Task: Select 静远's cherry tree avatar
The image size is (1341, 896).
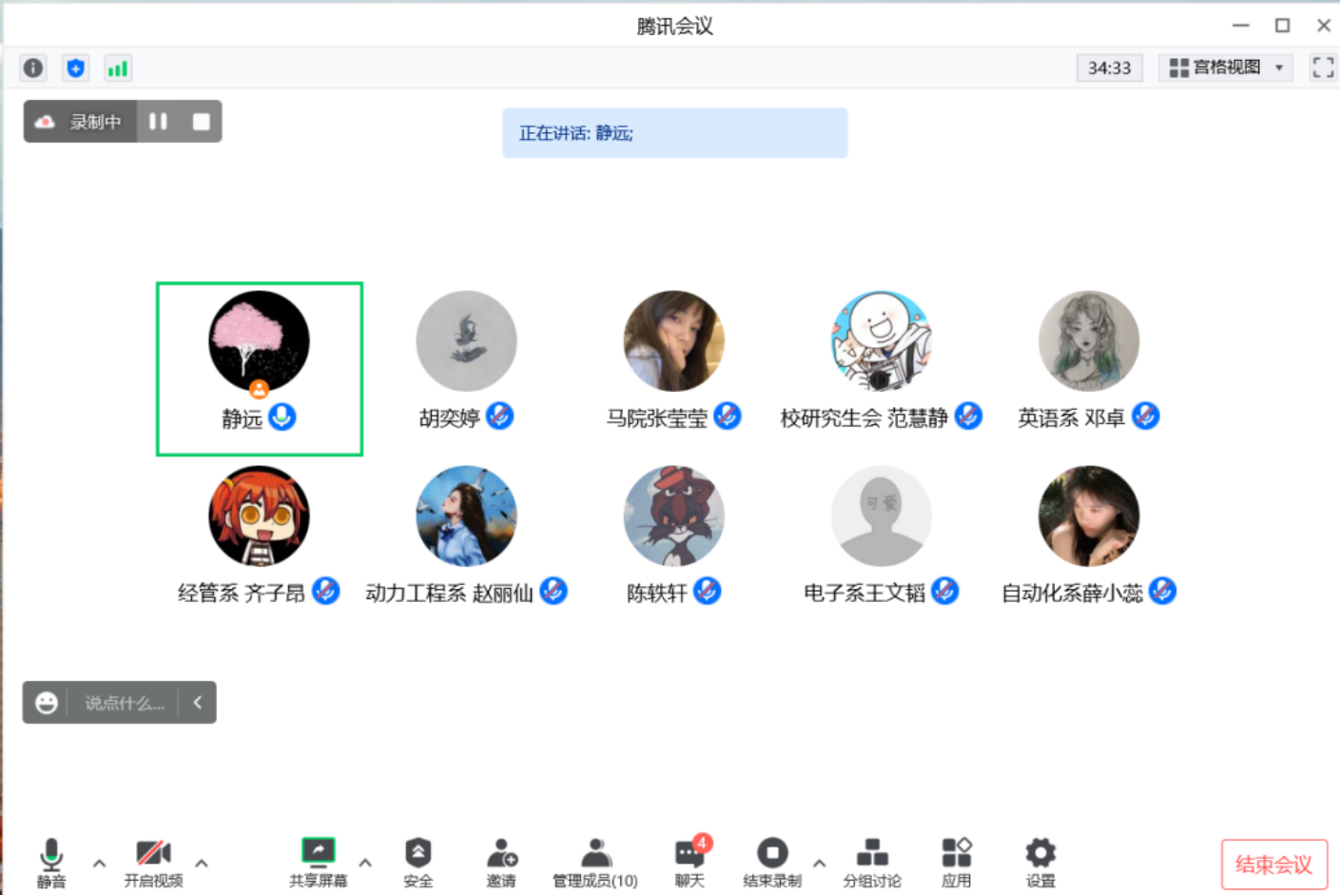Action: 259,341
